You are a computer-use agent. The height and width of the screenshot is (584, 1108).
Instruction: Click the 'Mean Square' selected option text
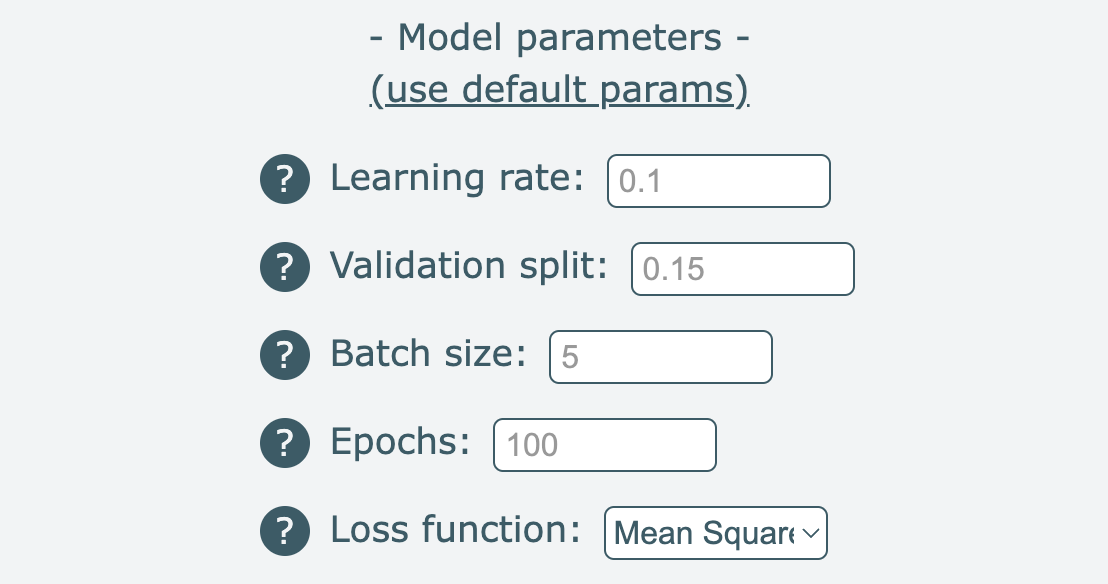pyautogui.click(x=704, y=533)
